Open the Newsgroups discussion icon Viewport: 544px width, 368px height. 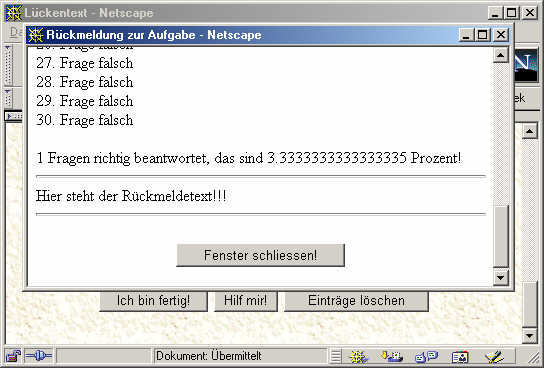[x=426, y=356]
